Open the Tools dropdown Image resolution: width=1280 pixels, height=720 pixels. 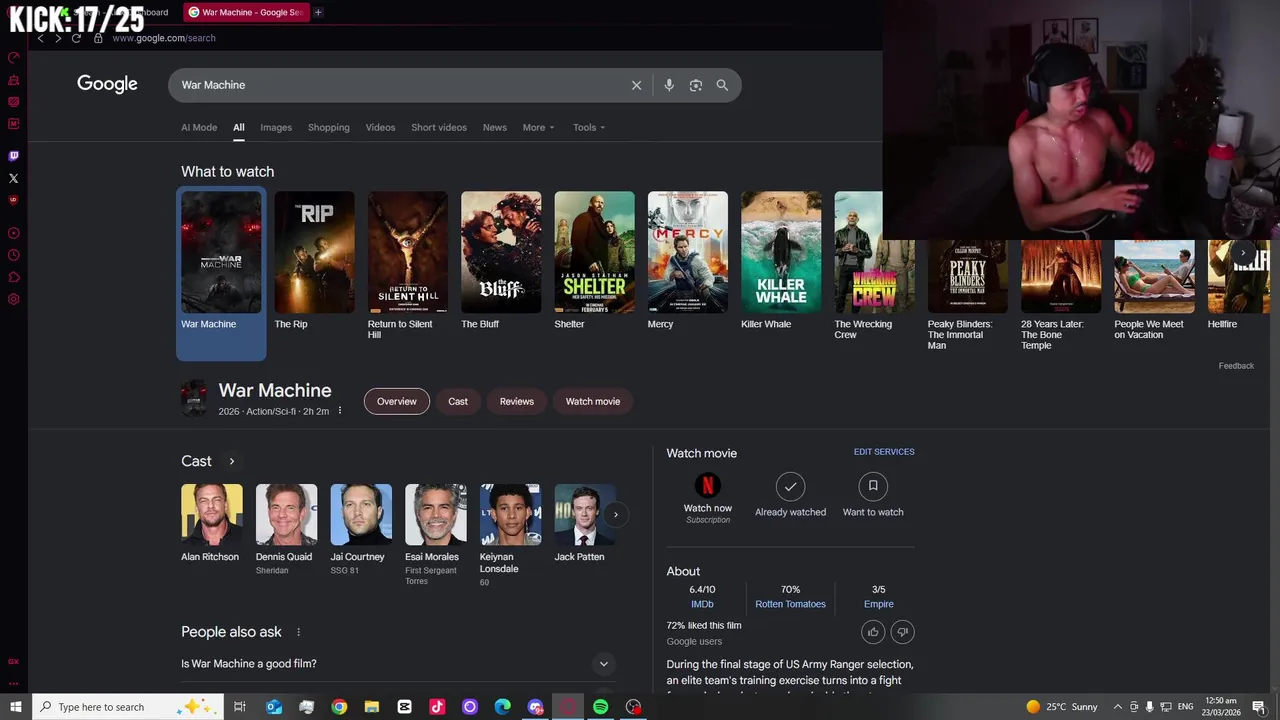tap(589, 127)
